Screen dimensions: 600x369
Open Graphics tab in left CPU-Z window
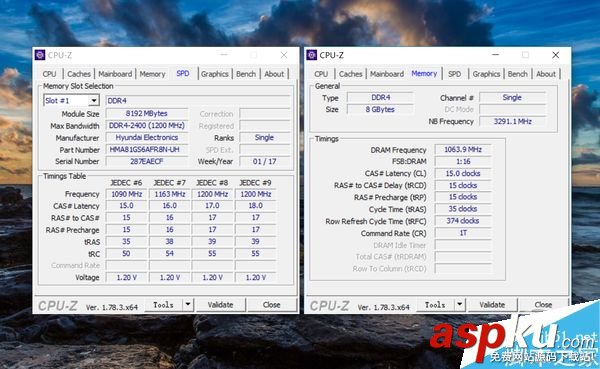215,74
